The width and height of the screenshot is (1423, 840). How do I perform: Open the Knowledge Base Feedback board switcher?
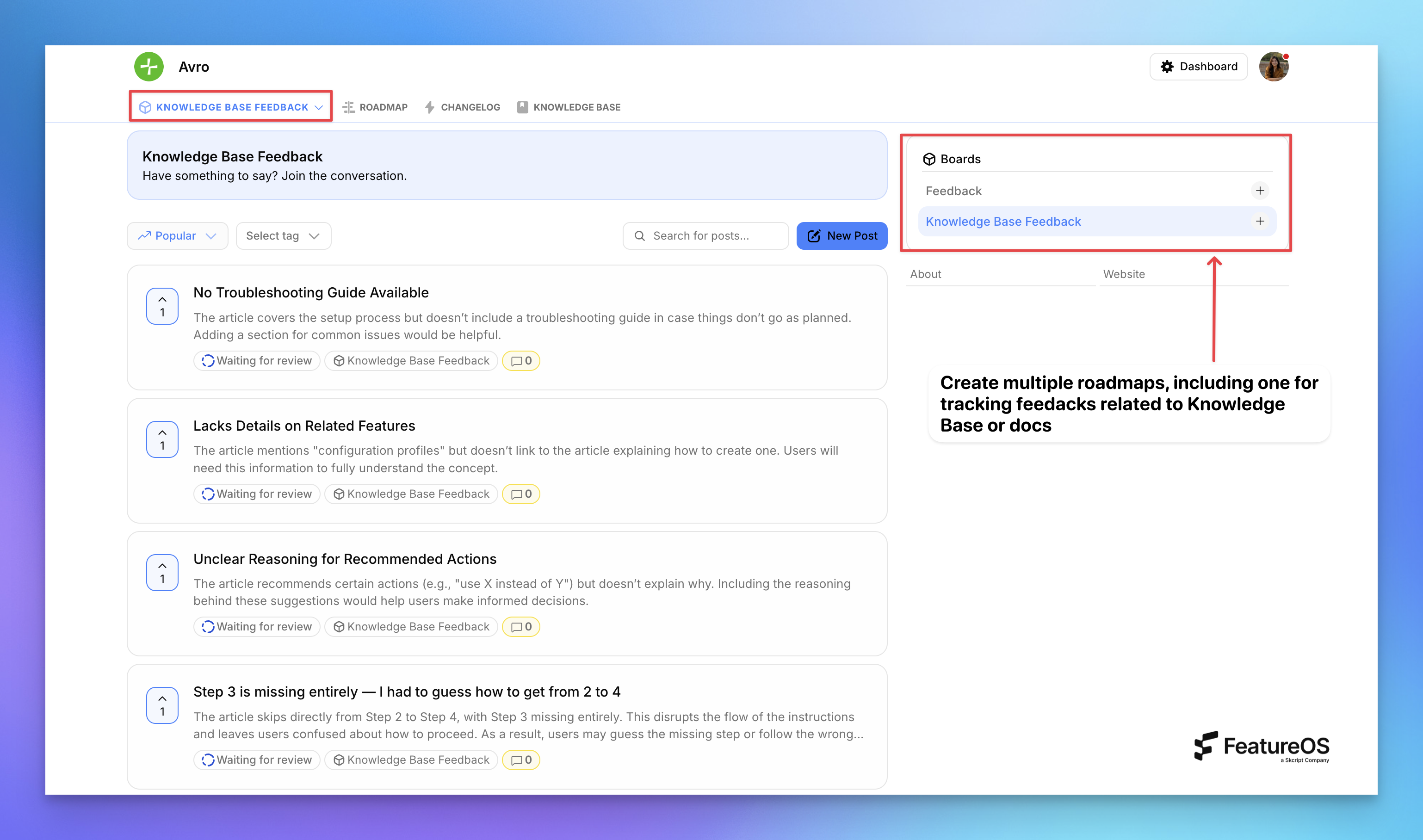(230, 106)
